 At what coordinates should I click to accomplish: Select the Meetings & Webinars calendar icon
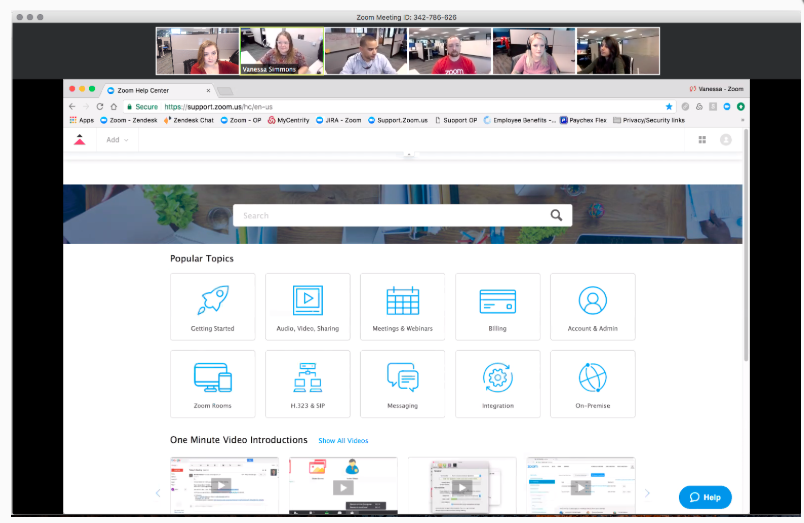coord(402,306)
